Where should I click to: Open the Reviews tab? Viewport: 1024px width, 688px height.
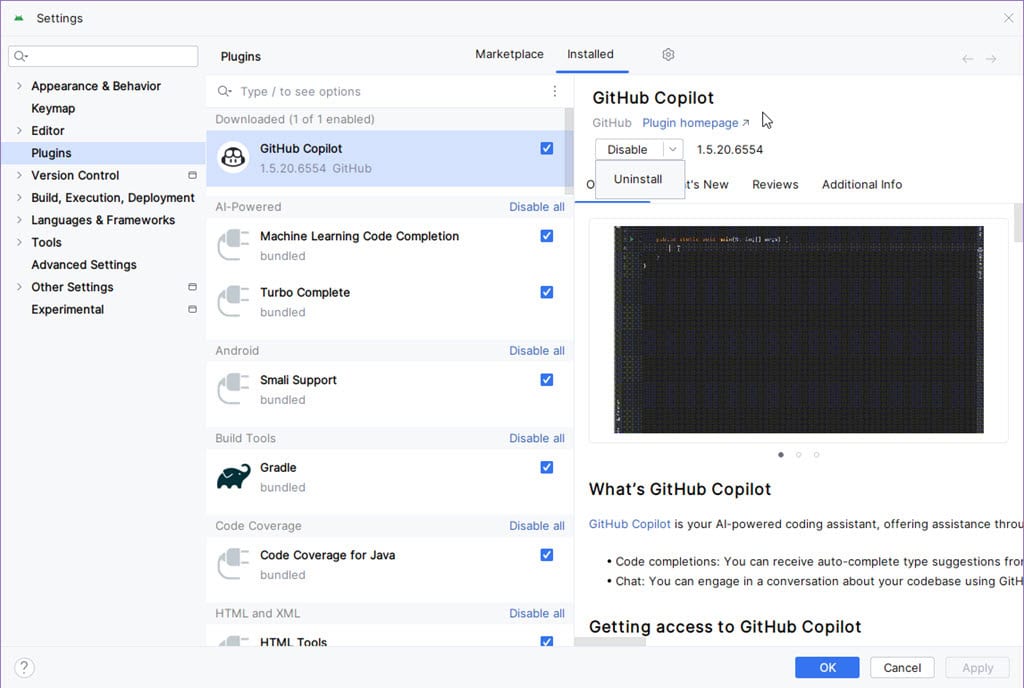pyautogui.click(x=775, y=185)
